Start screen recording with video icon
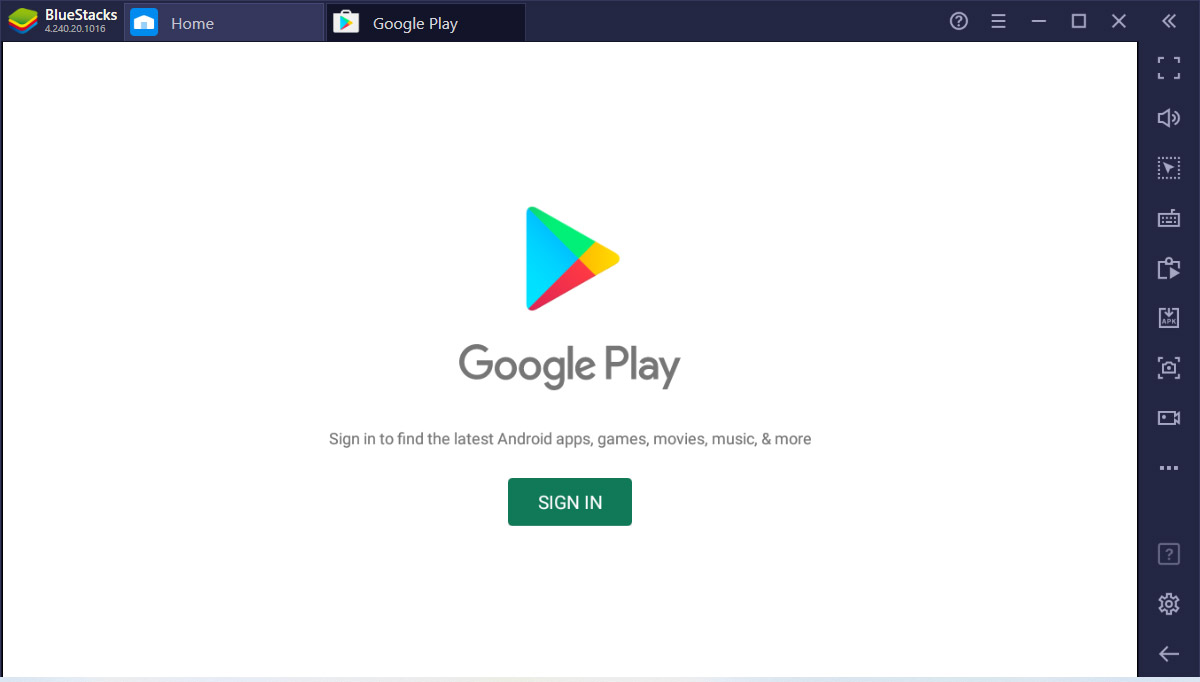1200x682 pixels. click(x=1168, y=417)
